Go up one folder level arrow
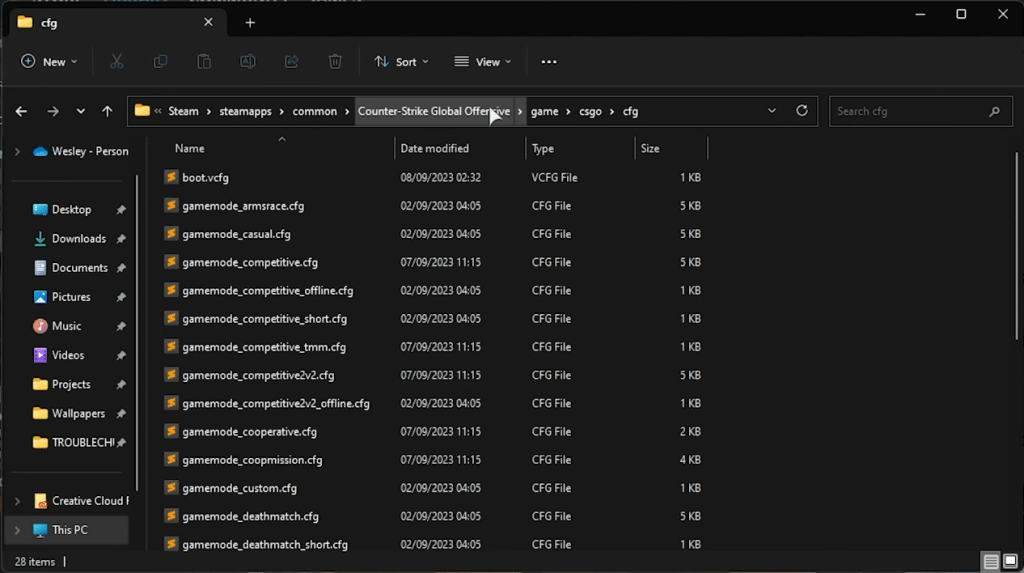The image size is (1024, 573). pos(107,112)
